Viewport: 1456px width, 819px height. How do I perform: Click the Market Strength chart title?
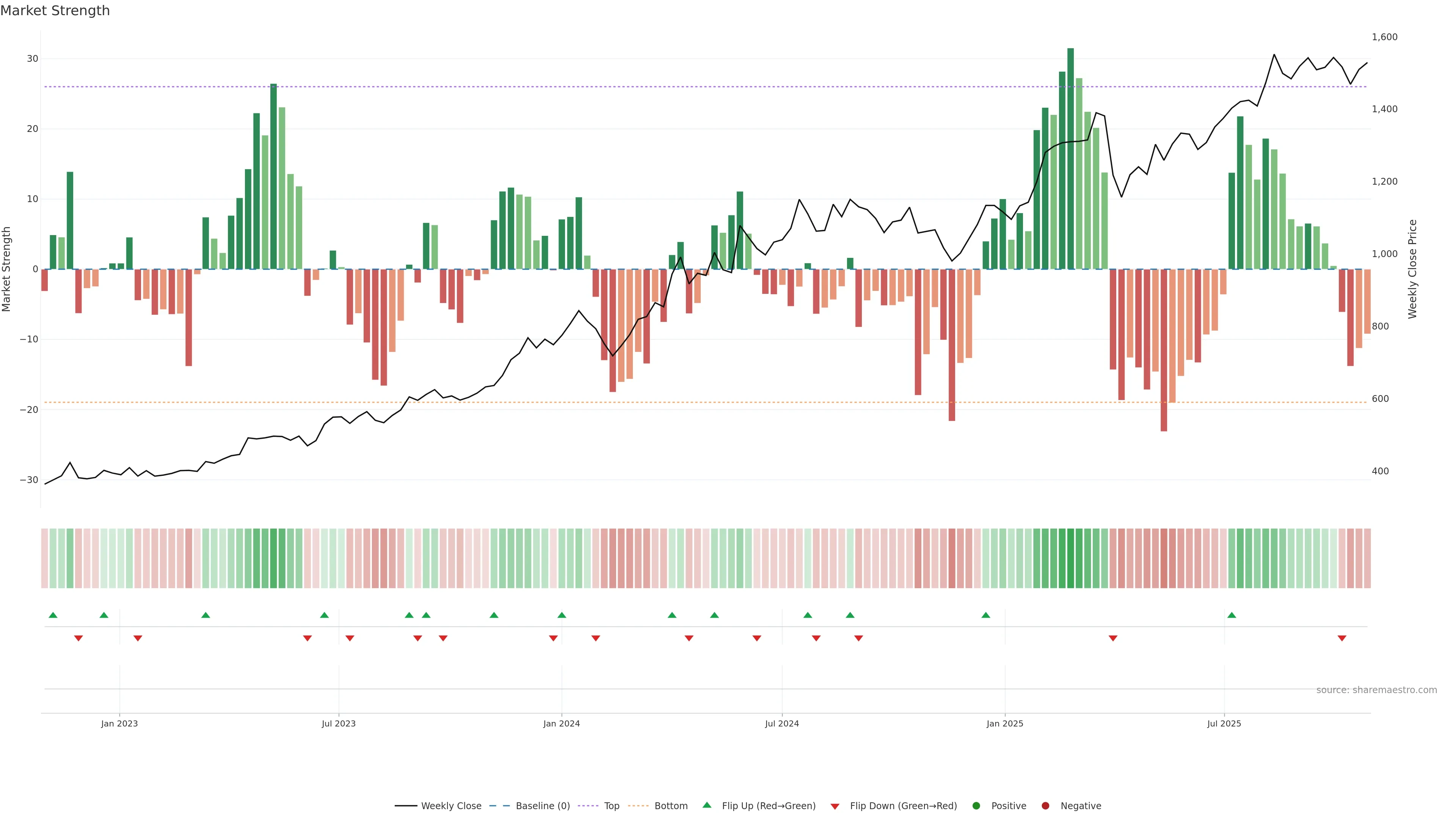[55, 11]
